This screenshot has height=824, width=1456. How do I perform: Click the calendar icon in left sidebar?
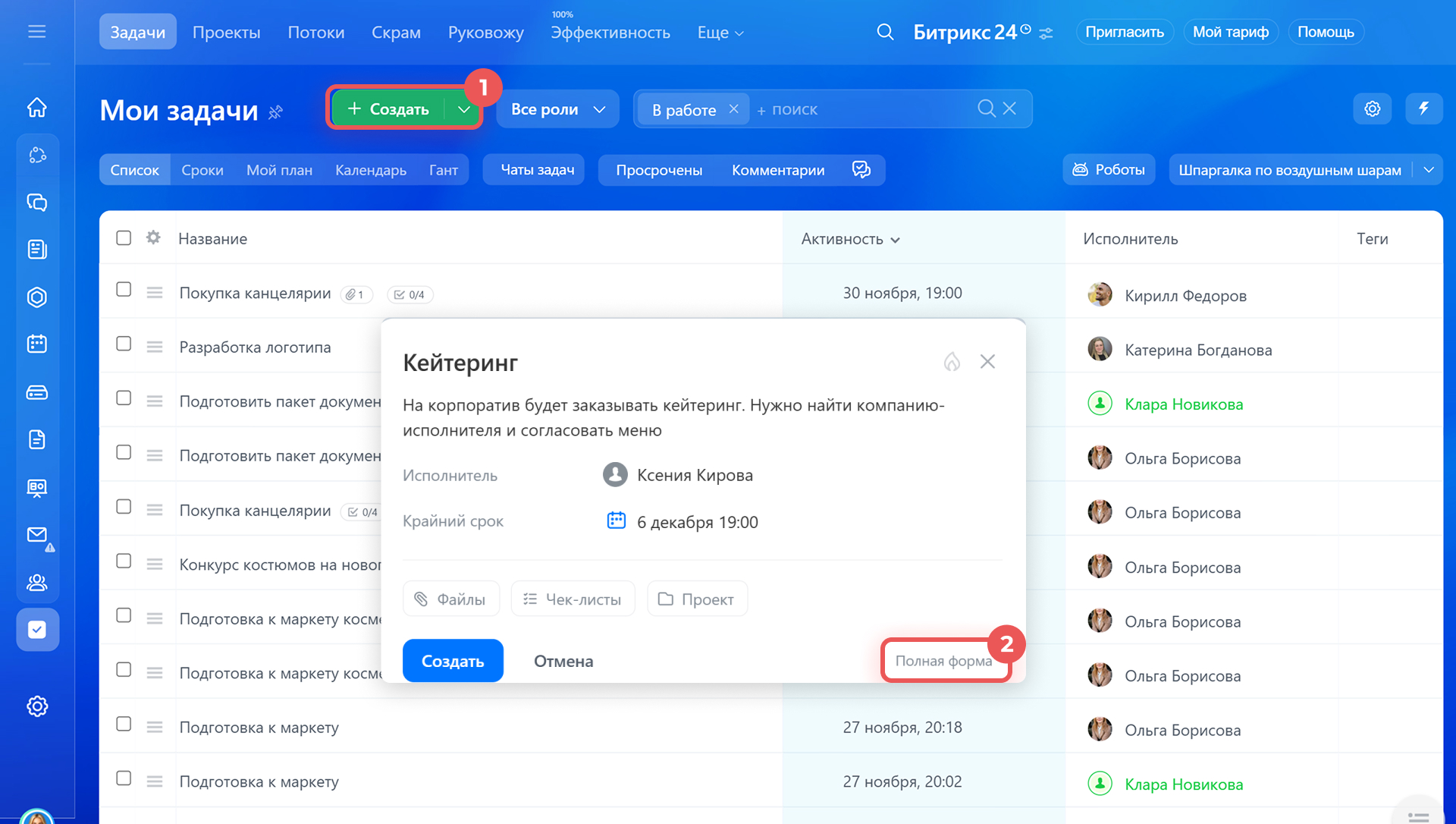36,344
